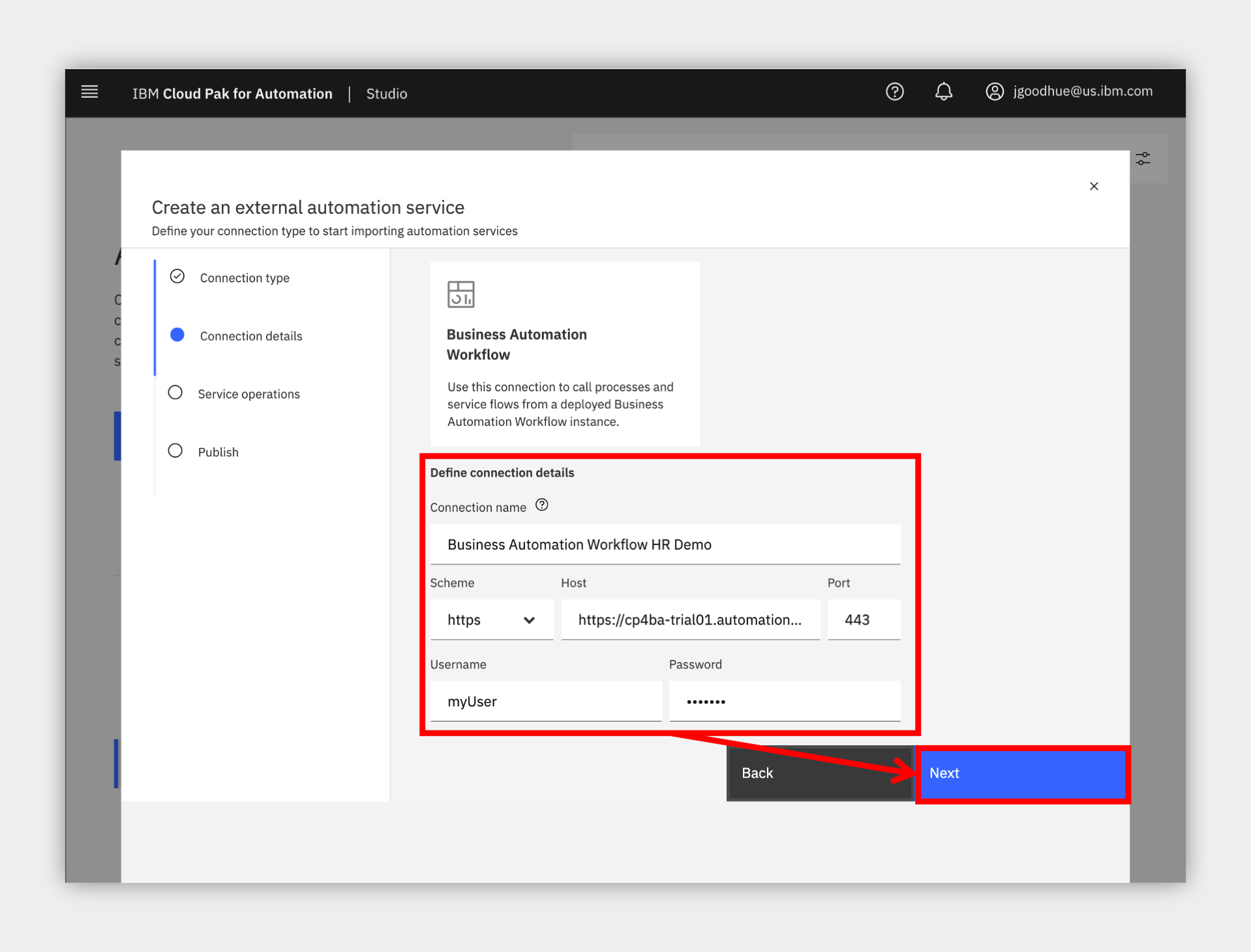Click the Password input field
Screen dimensions: 1251x952
pyautogui.click(x=785, y=702)
